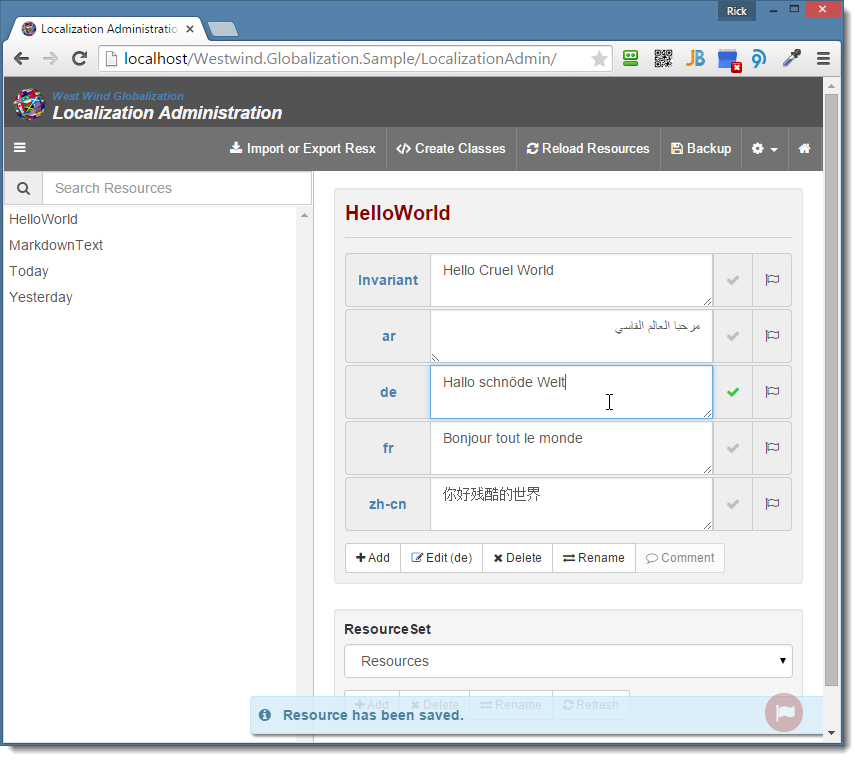
Task: Click the flag icon on ar row
Action: pyautogui.click(x=772, y=336)
